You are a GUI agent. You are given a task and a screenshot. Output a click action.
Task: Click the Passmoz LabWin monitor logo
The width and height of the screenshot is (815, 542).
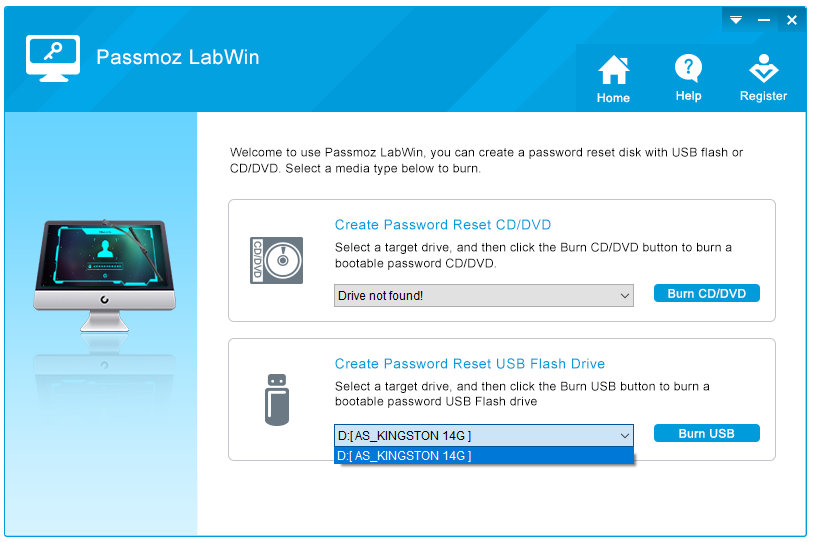pos(53,58)
